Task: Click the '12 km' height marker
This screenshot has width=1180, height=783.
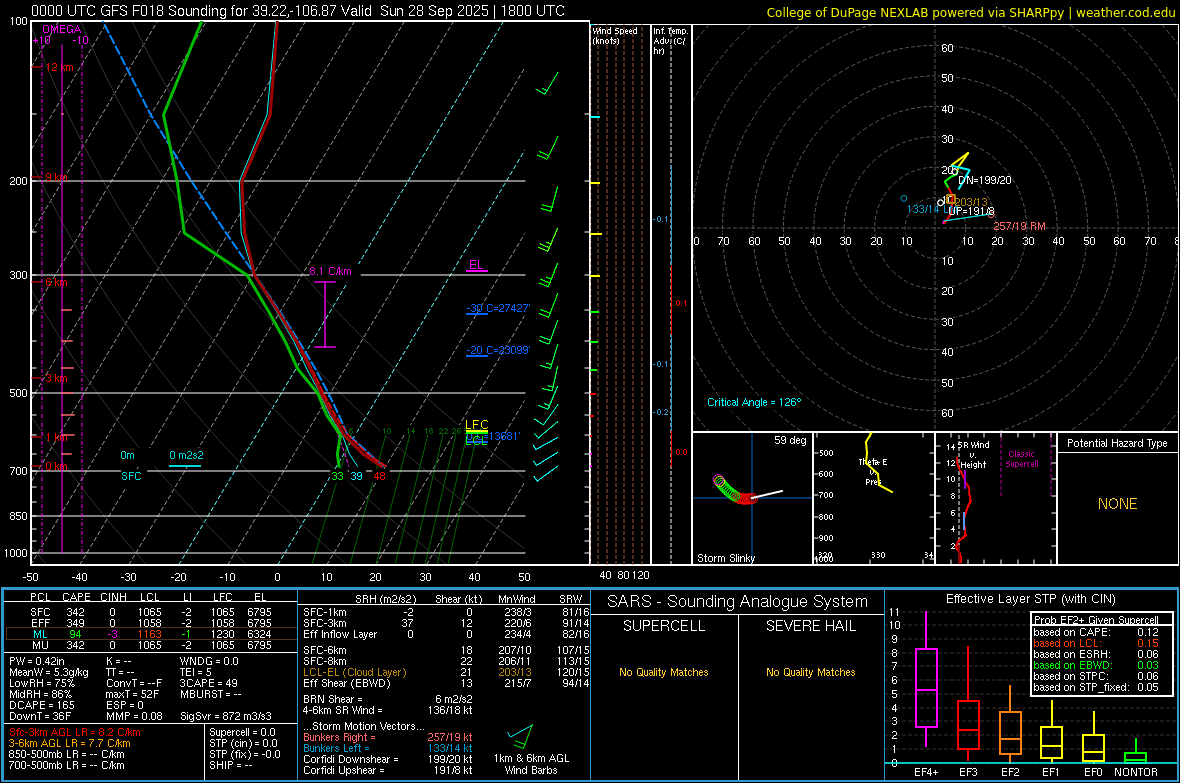Action: 59,67
